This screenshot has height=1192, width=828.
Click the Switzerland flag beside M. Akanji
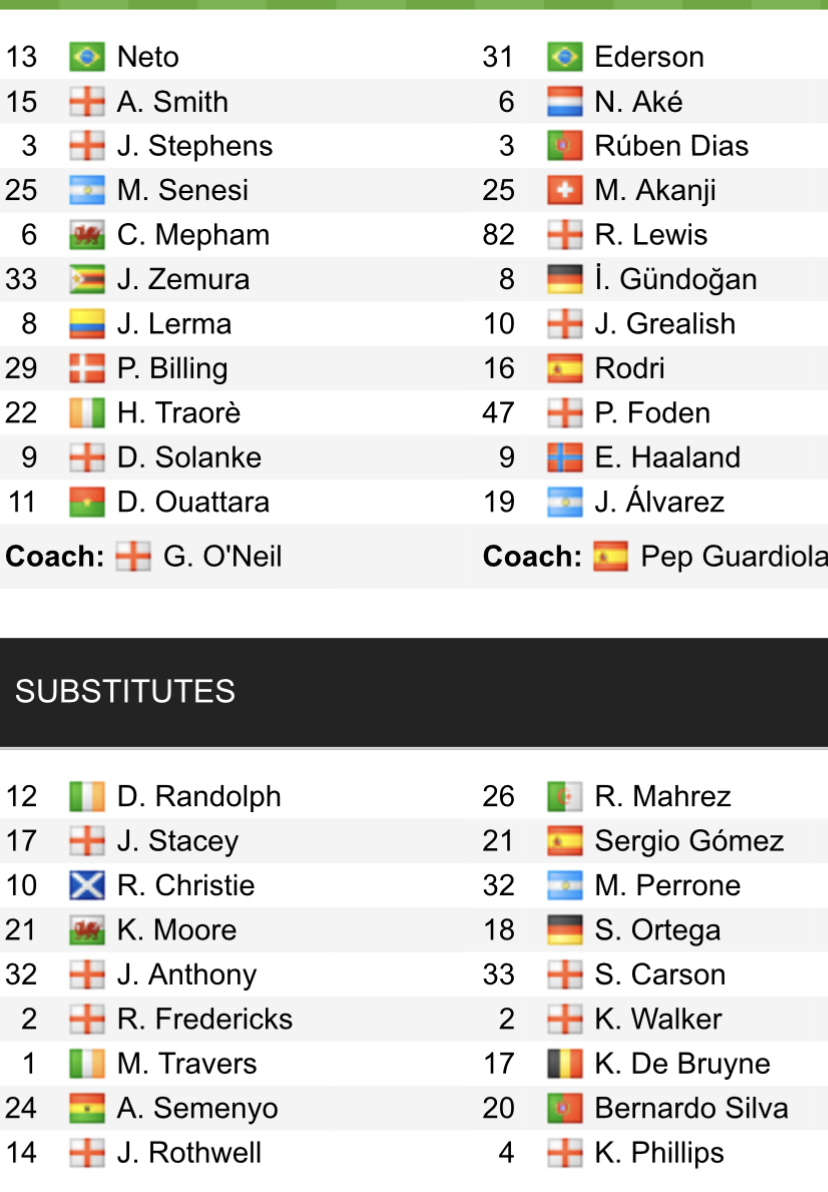click(565, 190)
